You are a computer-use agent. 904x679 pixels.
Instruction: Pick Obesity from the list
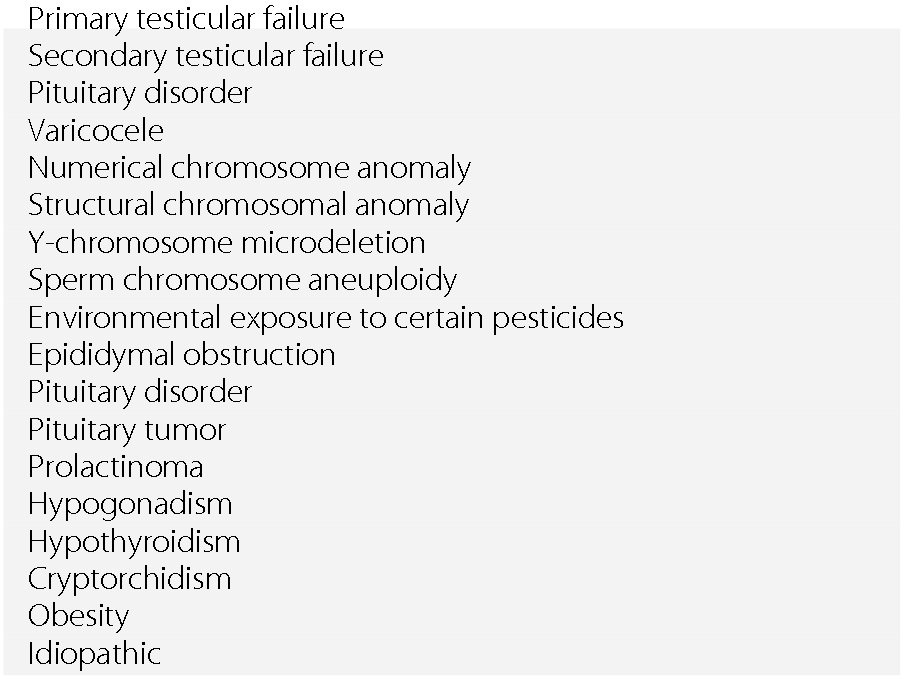tap(78, 616)
